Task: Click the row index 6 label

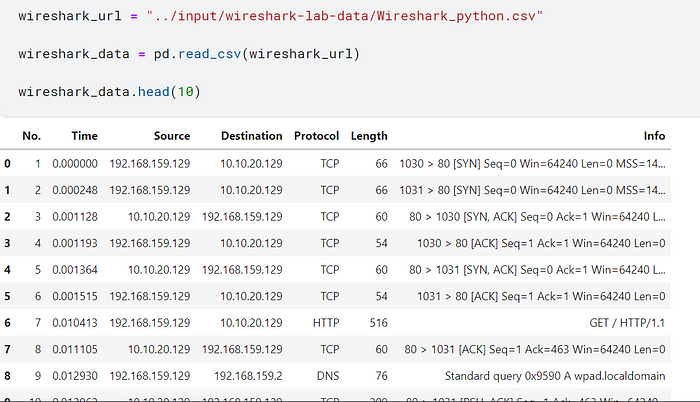Action: tap(7, 322)
